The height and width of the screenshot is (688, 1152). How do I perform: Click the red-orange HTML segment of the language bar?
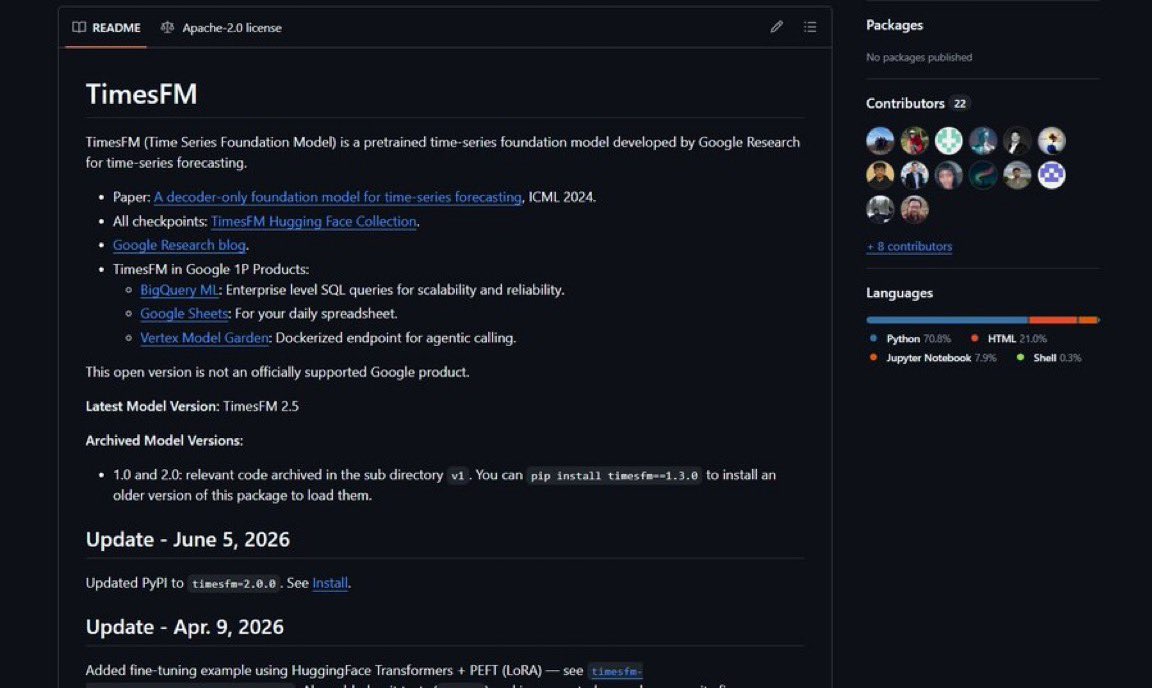pyautogui.click(x=1053, y=320)
